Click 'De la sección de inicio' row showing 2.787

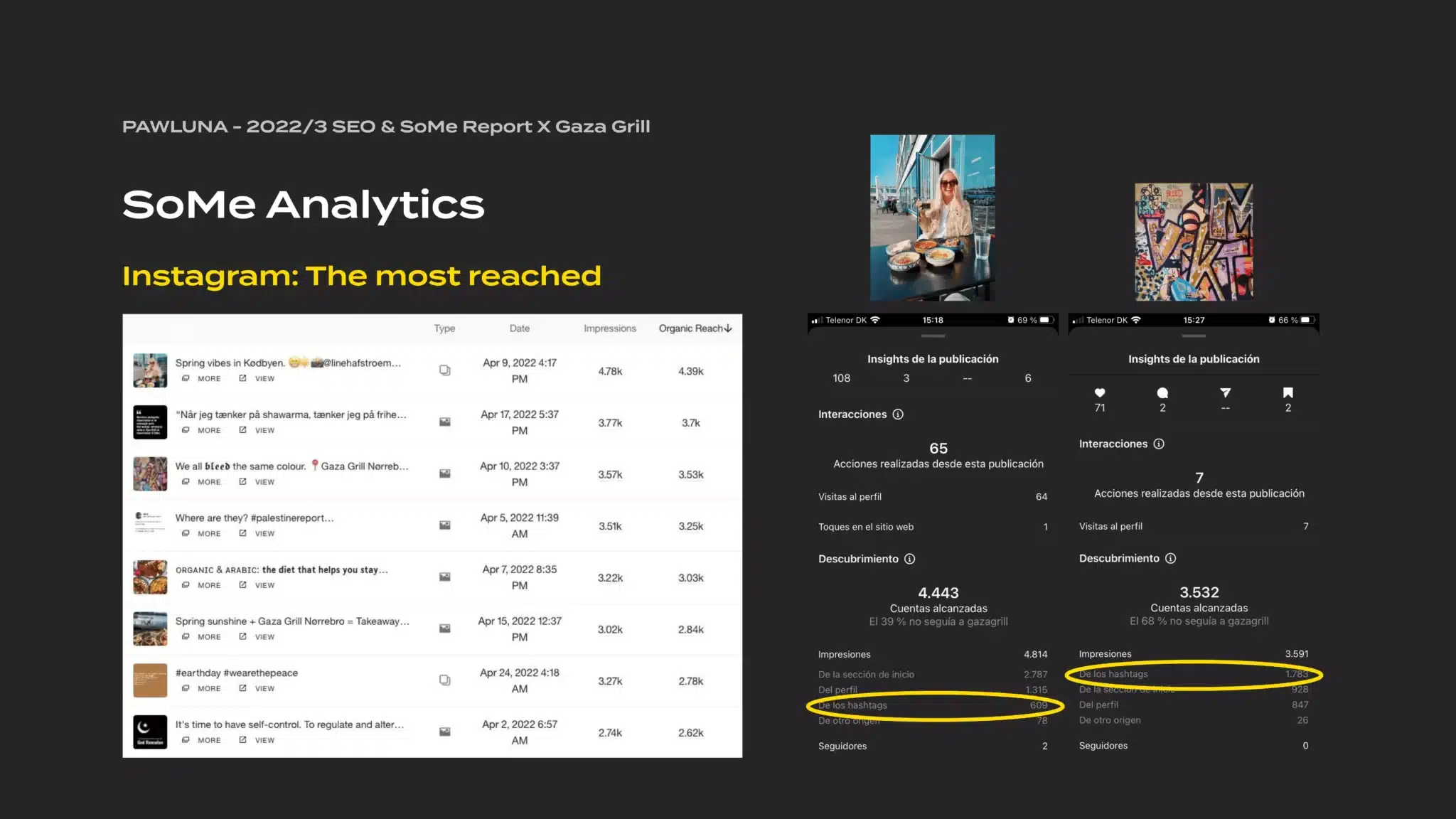coord(933,675)
